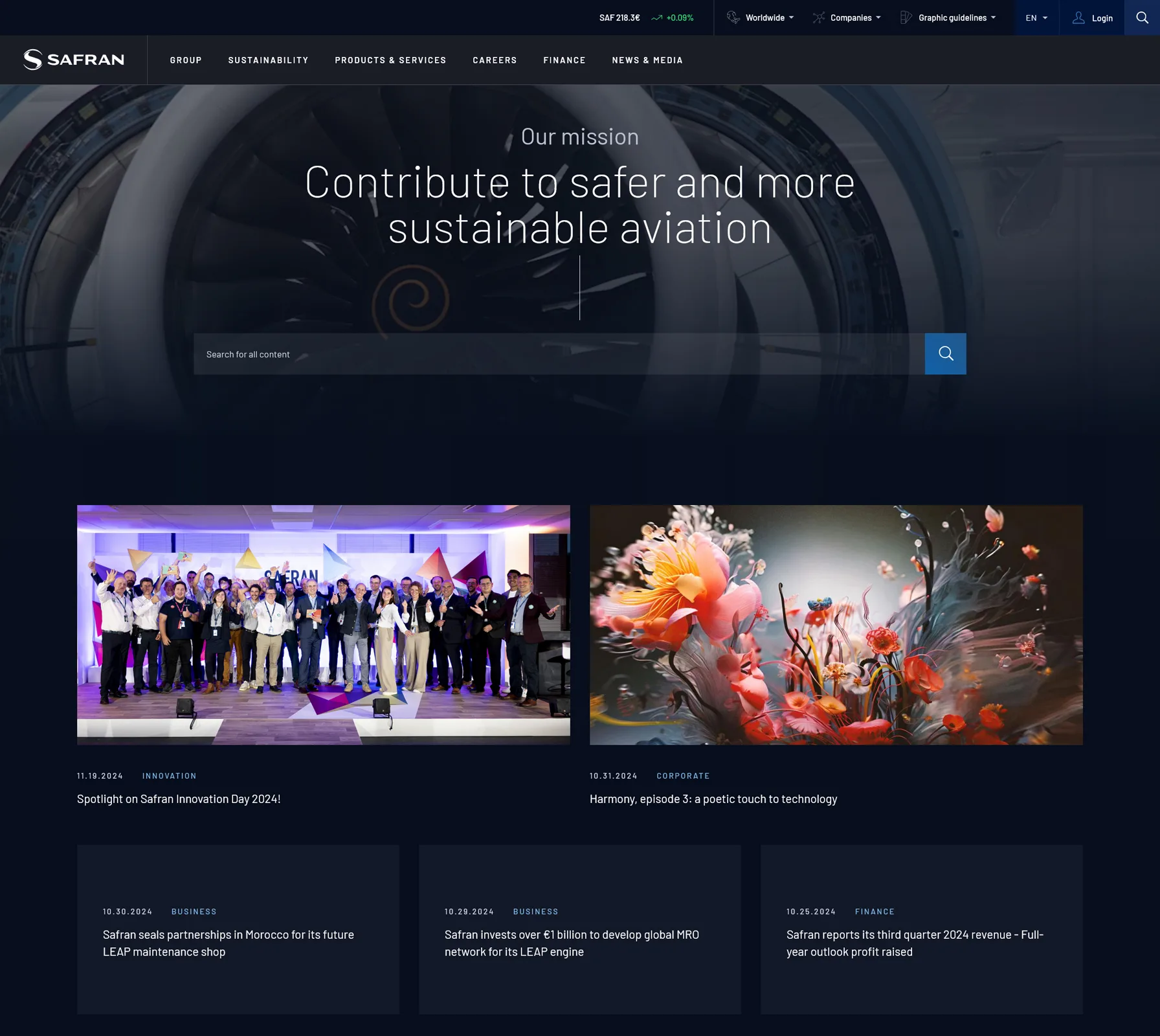The width and height of the screenshot is (1160, 1036).
Task: Open the Innovation Day group photo thumbnail
Action: (324, 625)
